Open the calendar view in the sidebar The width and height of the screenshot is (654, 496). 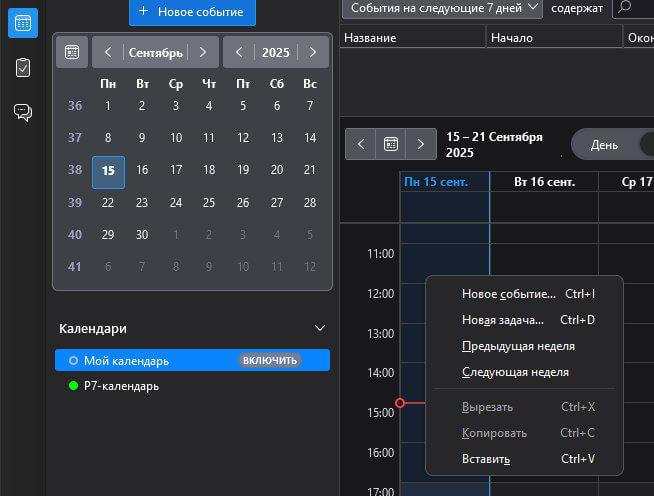coord(22,23)
